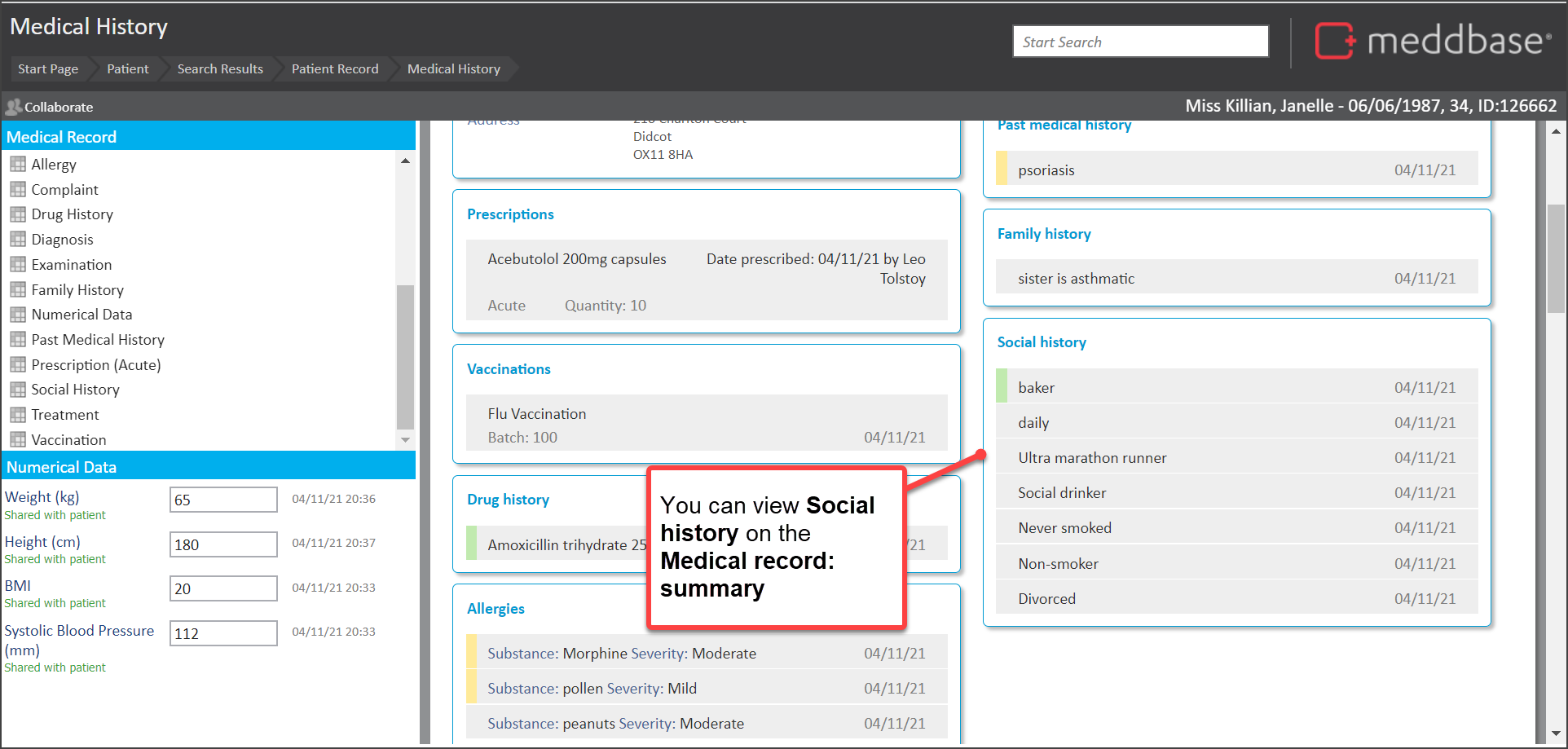Return to the Start Page breadcrumb
The width and height of the screenshot is (1568, 749).
tap(48, 69)
